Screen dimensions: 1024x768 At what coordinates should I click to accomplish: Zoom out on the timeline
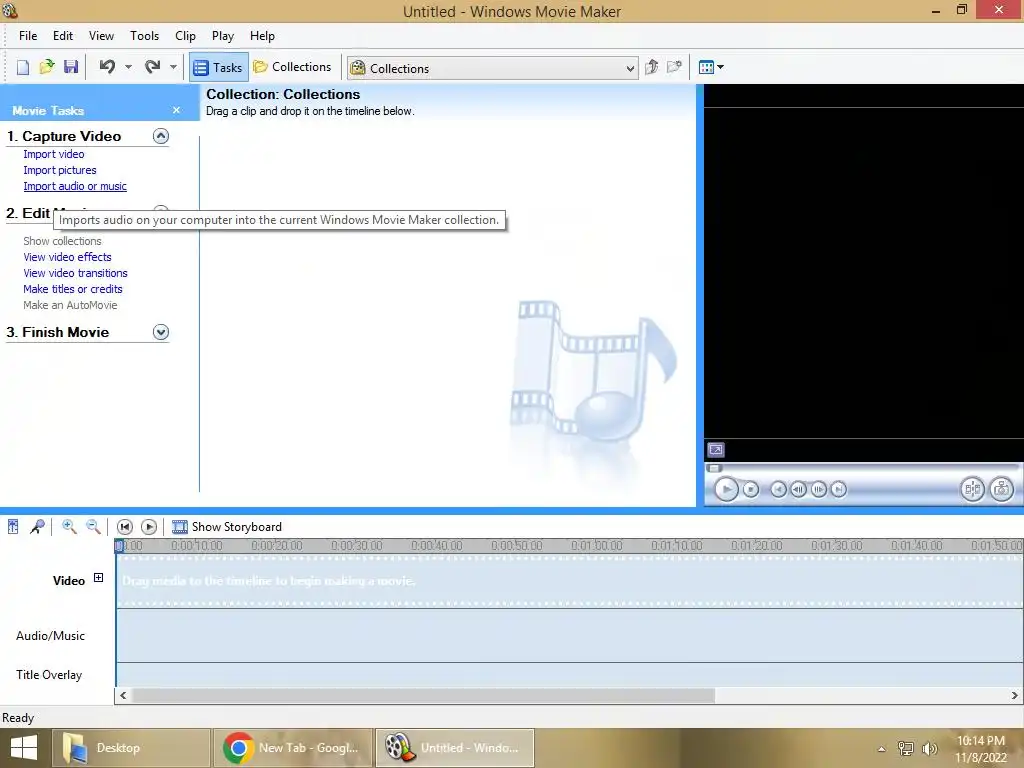point(93,526)
